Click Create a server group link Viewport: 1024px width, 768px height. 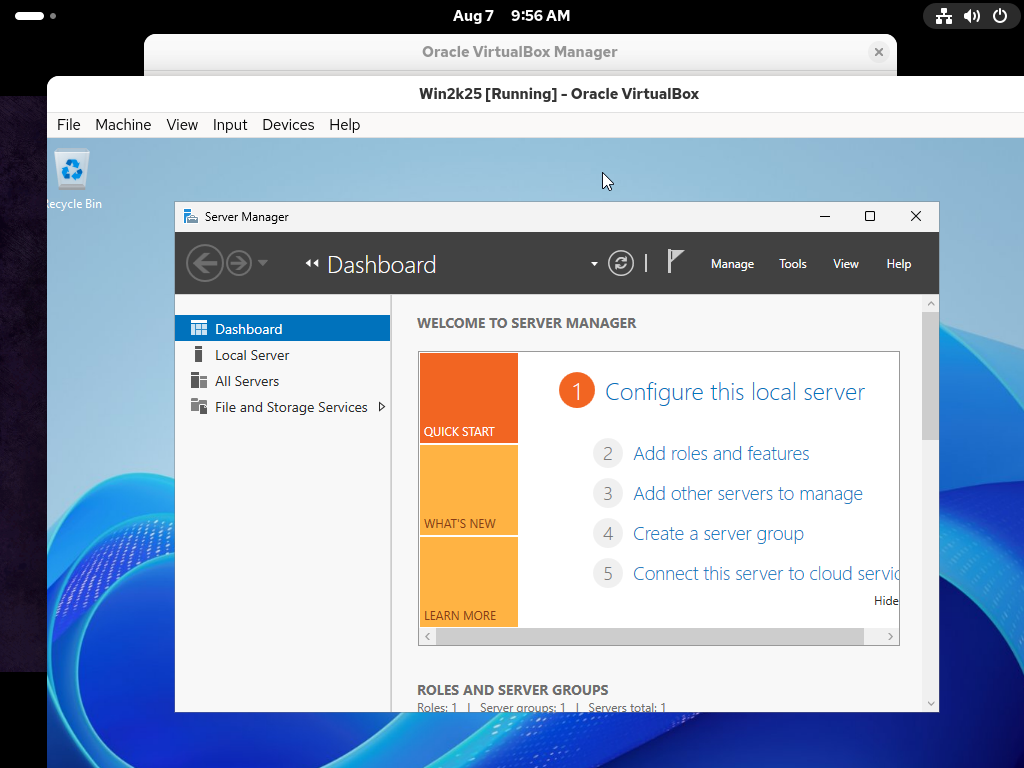(718, 534)
